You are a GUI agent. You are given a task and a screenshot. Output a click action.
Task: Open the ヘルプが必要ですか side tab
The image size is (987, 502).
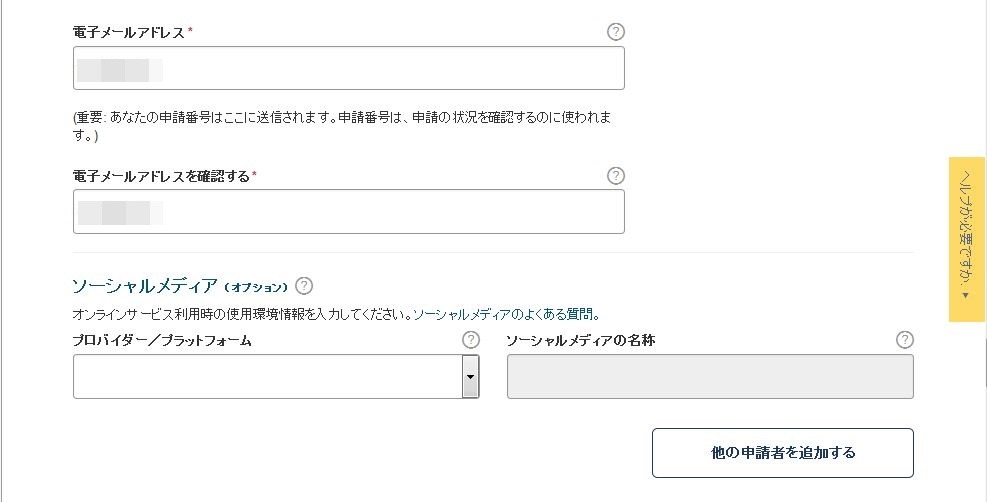966,239
